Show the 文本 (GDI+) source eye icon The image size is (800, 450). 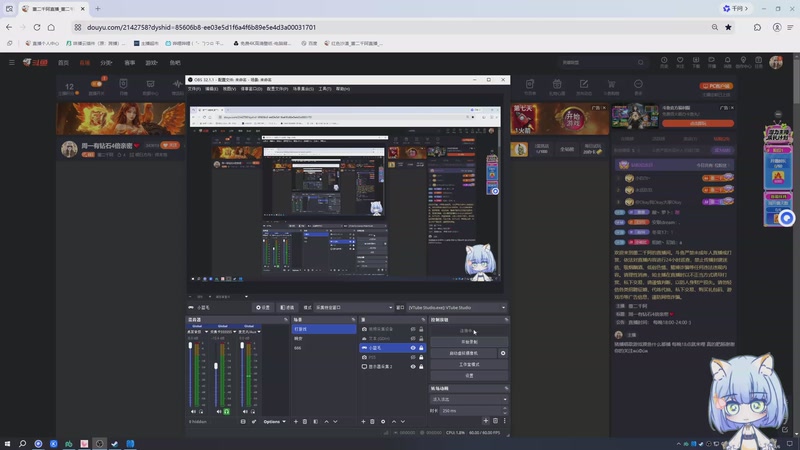[413, 338]
